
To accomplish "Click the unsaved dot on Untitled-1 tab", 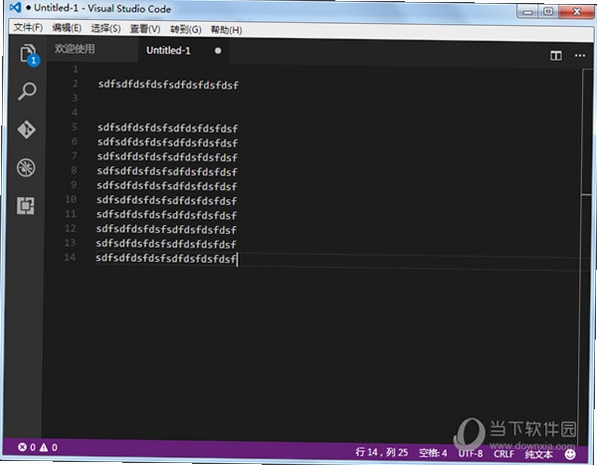I will point(218,51).
